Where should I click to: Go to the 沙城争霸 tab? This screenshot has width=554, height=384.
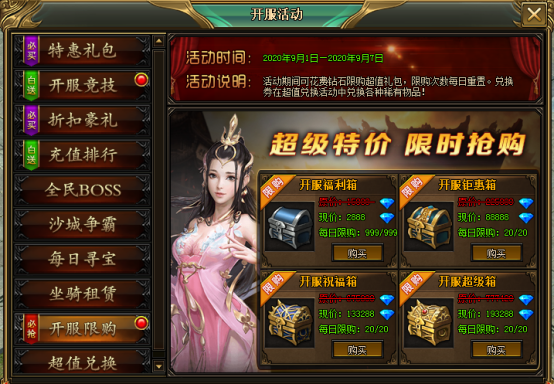[82, 224]
